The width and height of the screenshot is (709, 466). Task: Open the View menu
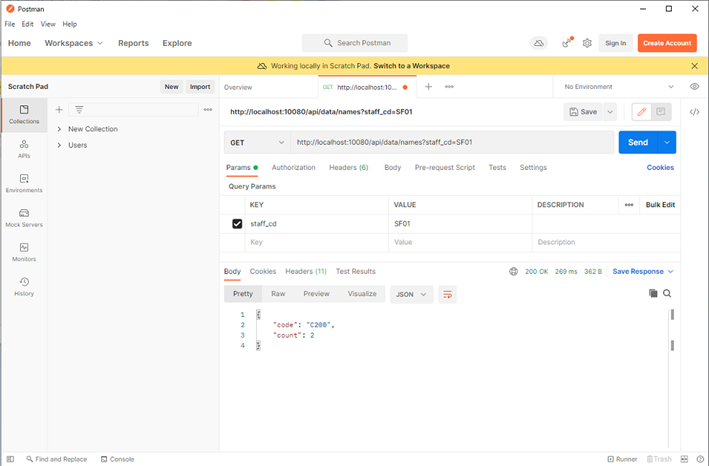[48, 24]
